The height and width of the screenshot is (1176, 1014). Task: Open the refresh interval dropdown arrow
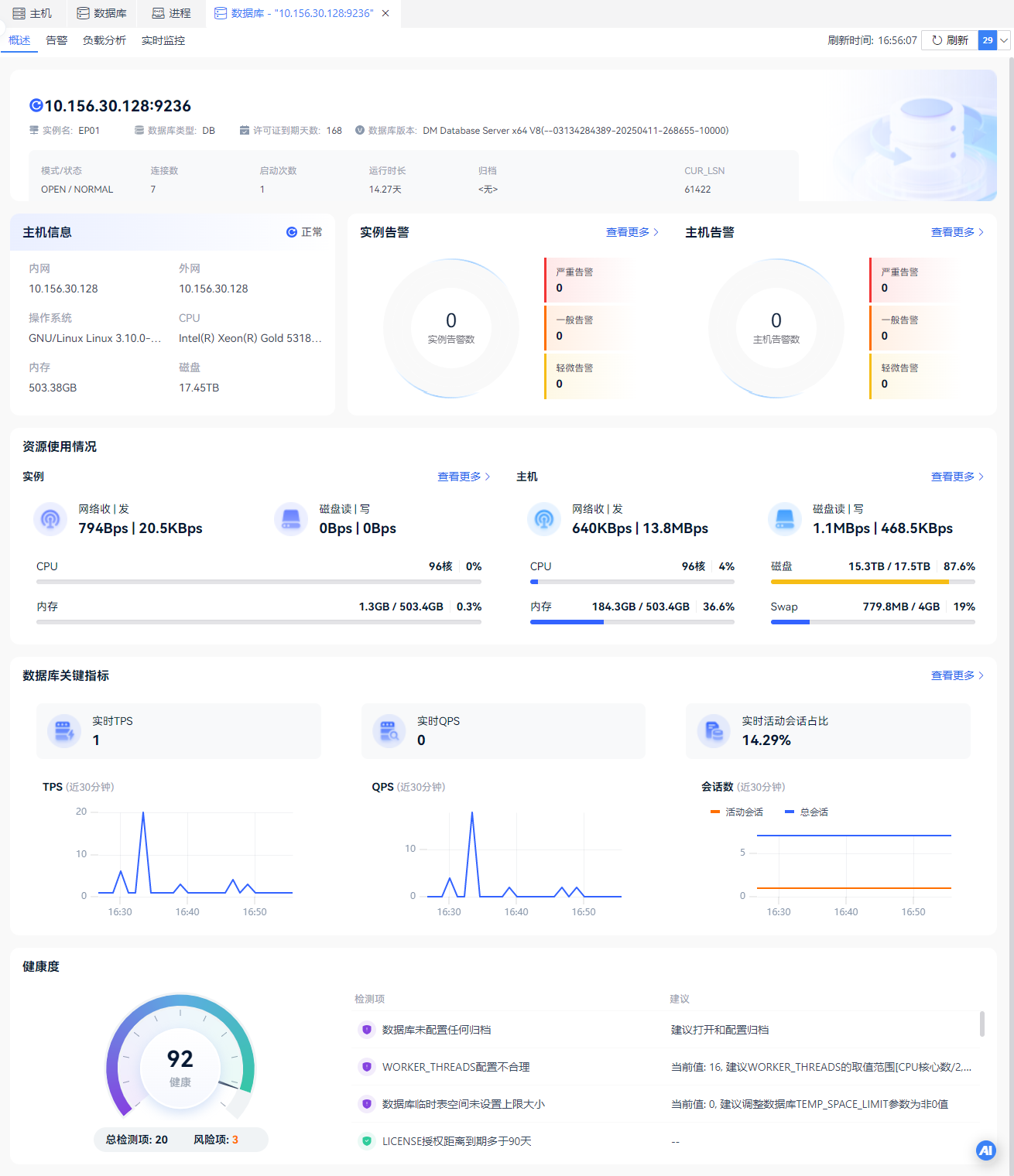[x=1004, y=40]
